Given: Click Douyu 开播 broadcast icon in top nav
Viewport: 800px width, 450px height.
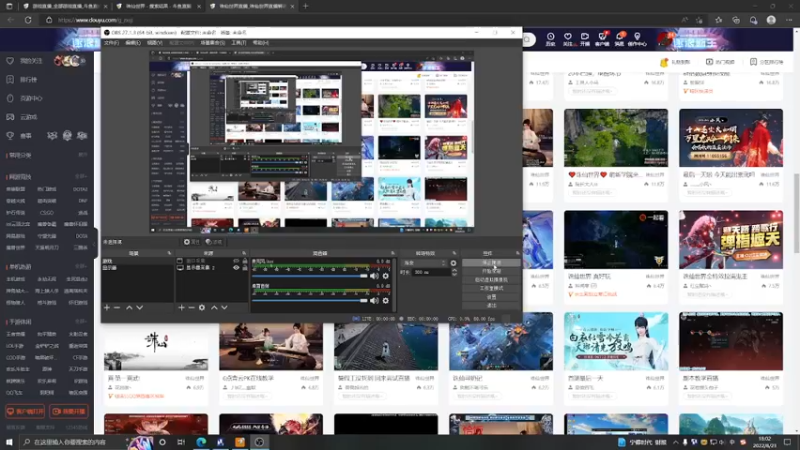Looking at the screenshot, I should (x=585, y=39).
